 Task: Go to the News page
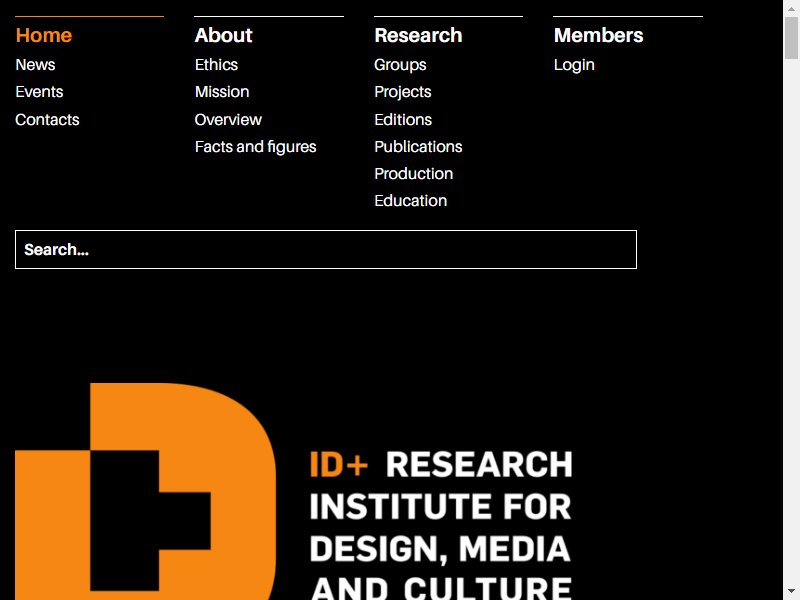[x=35, y=65]
